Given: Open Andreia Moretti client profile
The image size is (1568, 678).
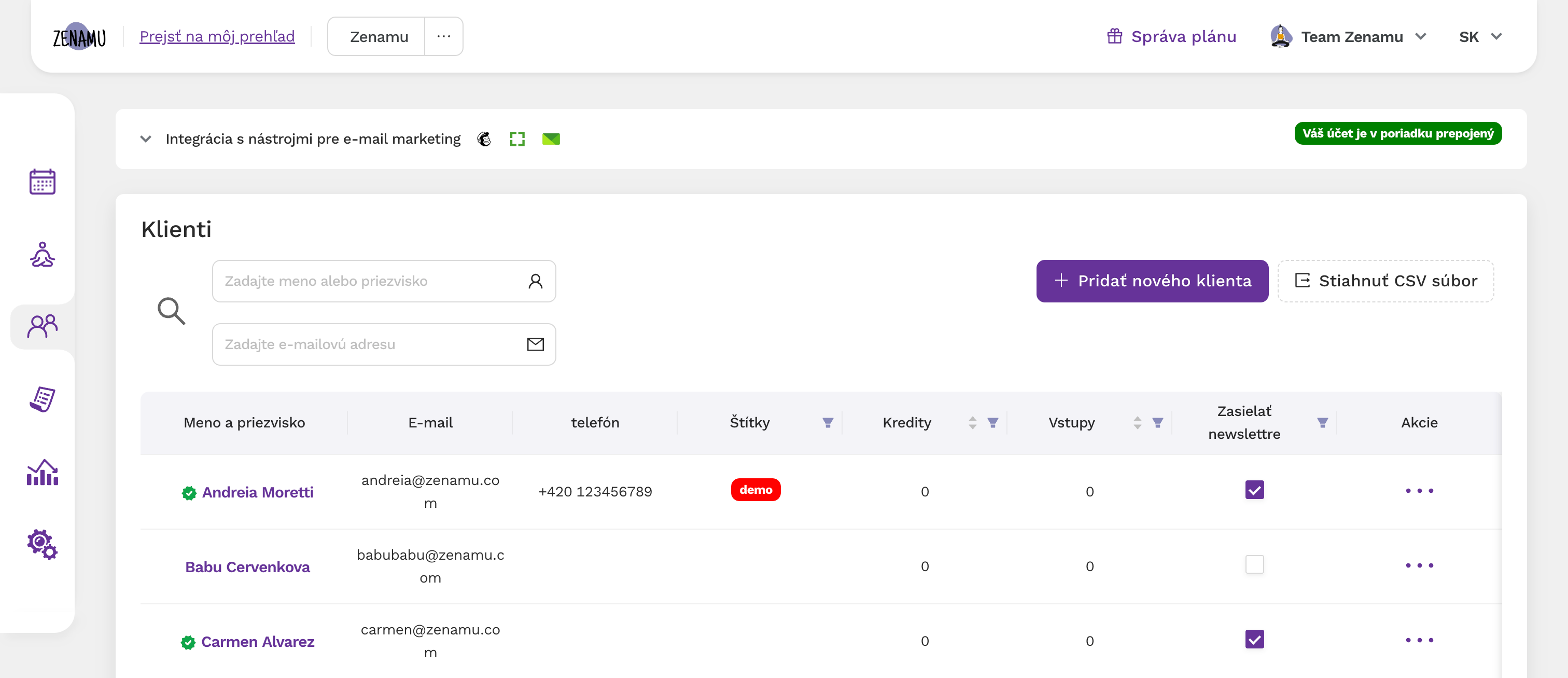Looking at the screenshot, I should coord(258,492).
